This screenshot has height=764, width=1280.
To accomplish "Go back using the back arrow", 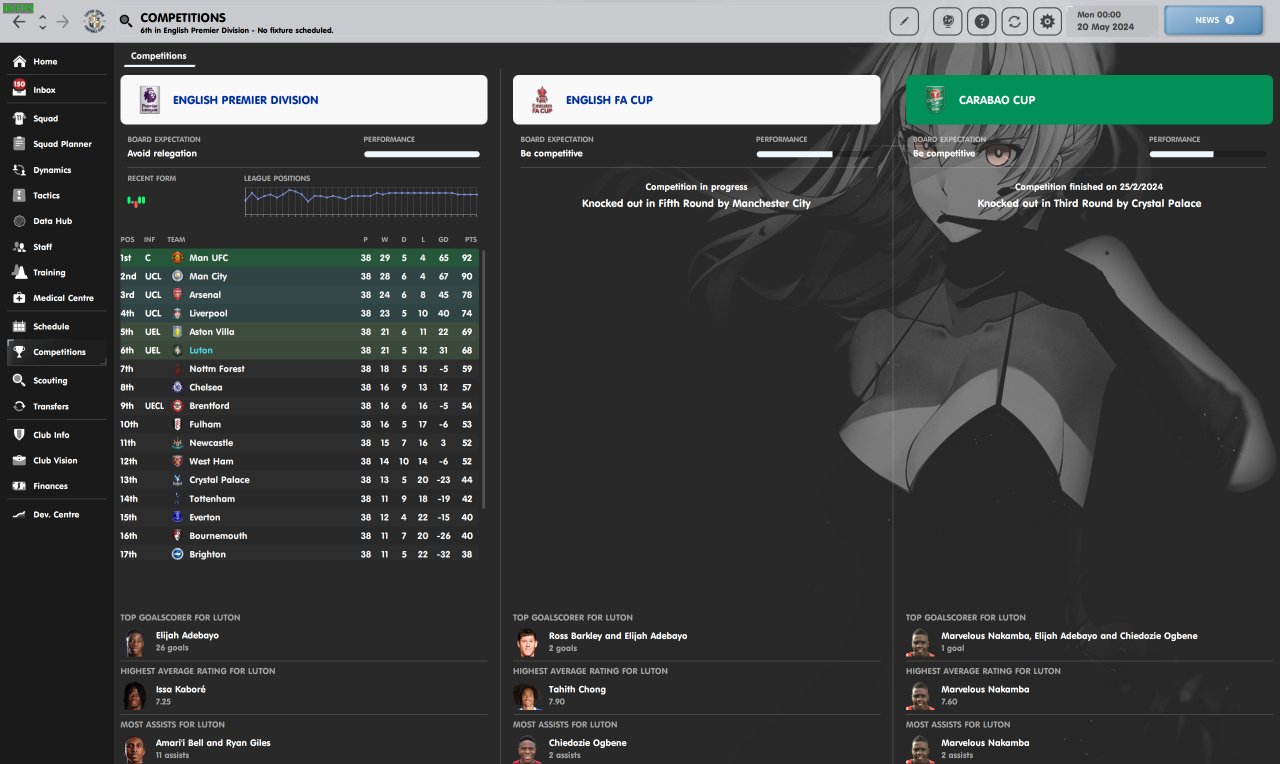I will pyautogui.click(x=19, y=21).
